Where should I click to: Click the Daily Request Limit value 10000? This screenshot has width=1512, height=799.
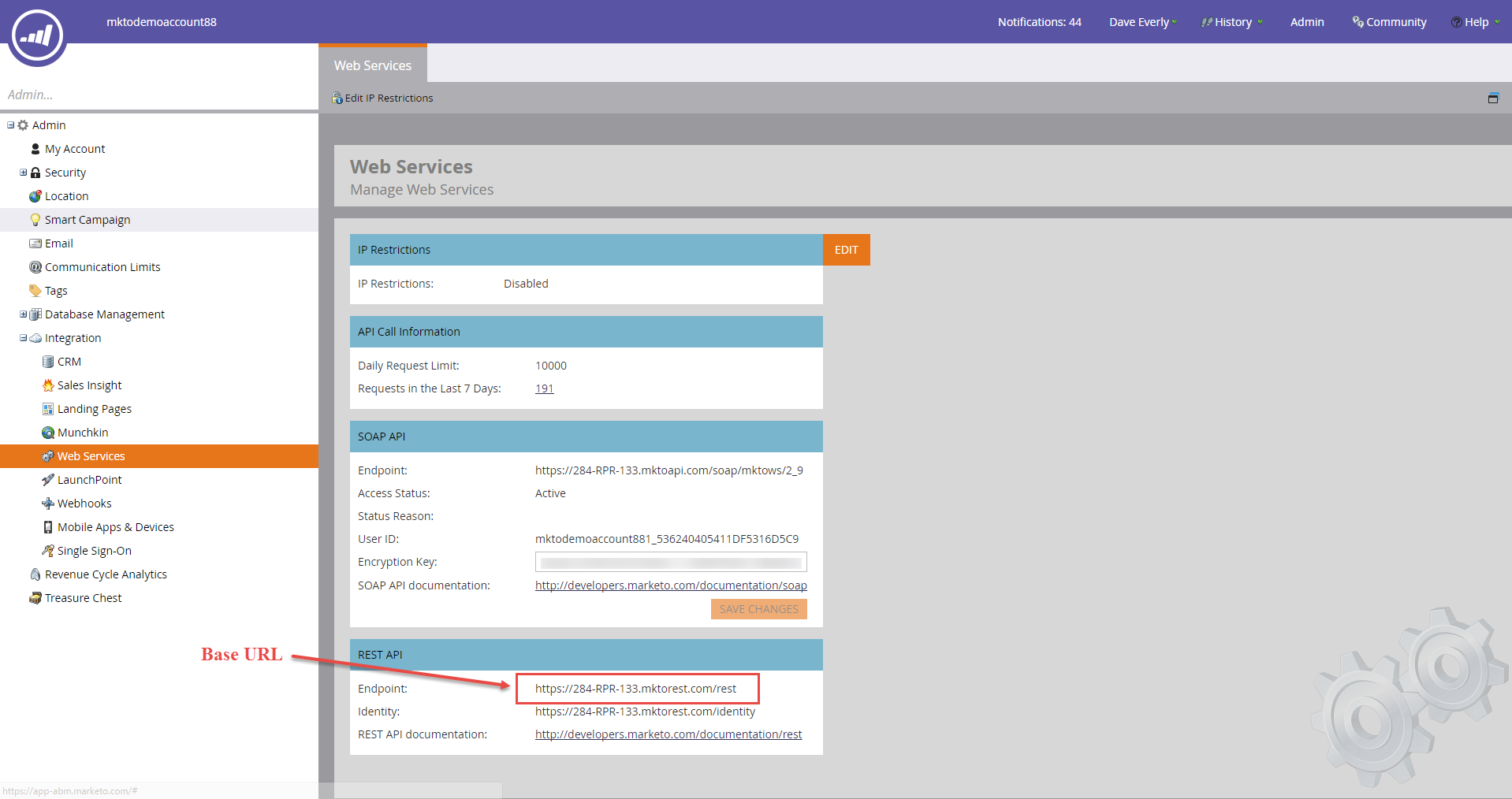click(x=551, y=366)
